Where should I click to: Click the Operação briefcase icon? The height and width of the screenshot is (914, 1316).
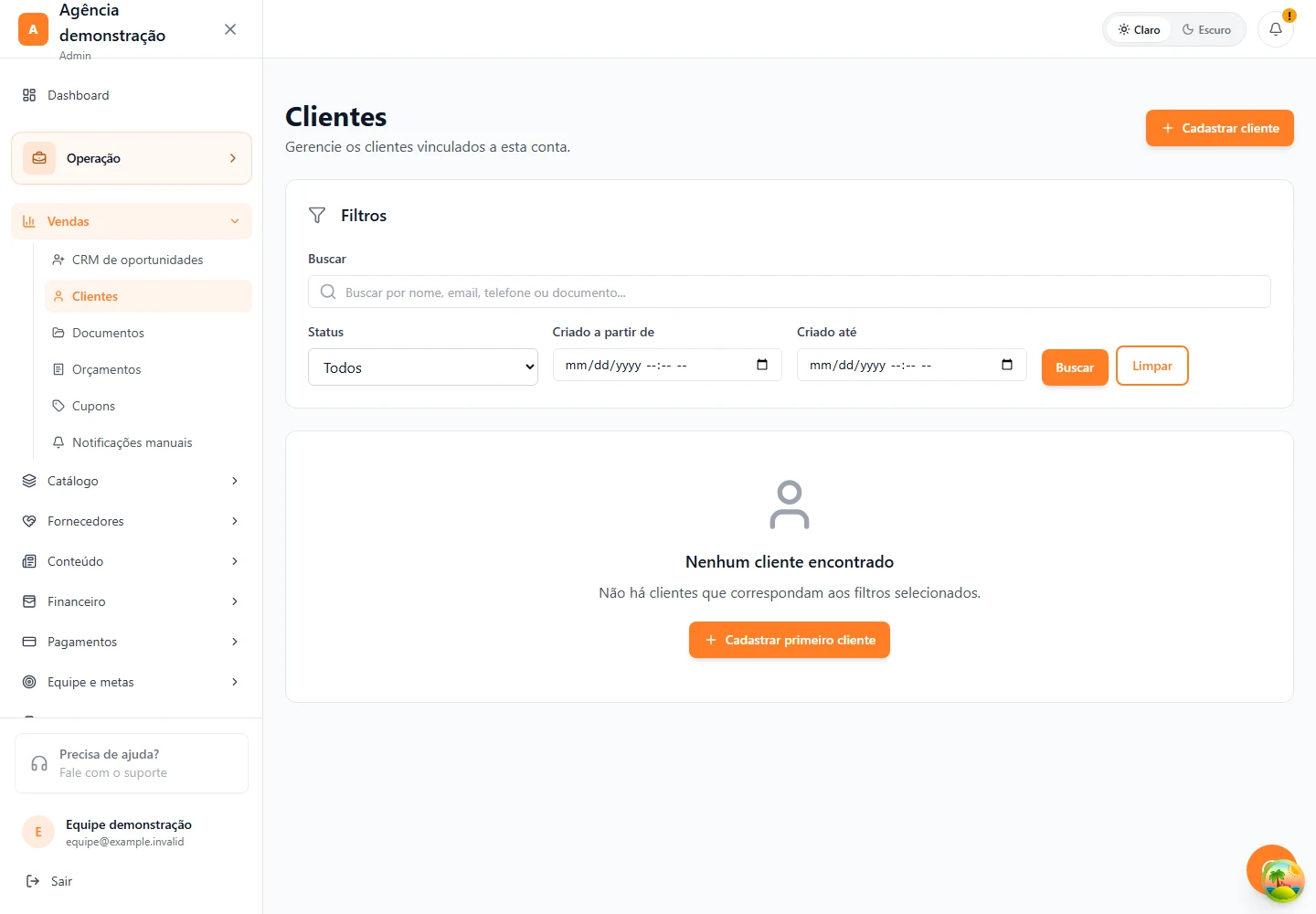[x=39, y=158]
